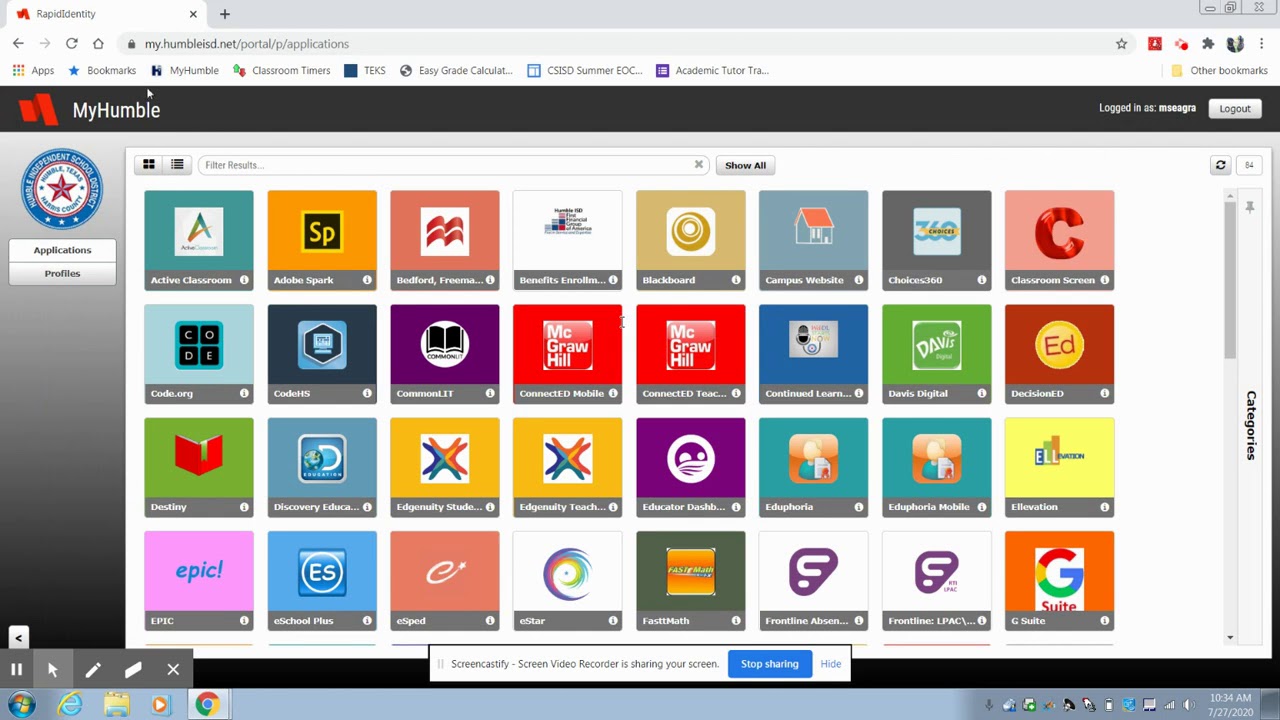Viewport: 1280px width, 720px height.
Task: Open the Blackboard app tile
Action: point(690,240)
